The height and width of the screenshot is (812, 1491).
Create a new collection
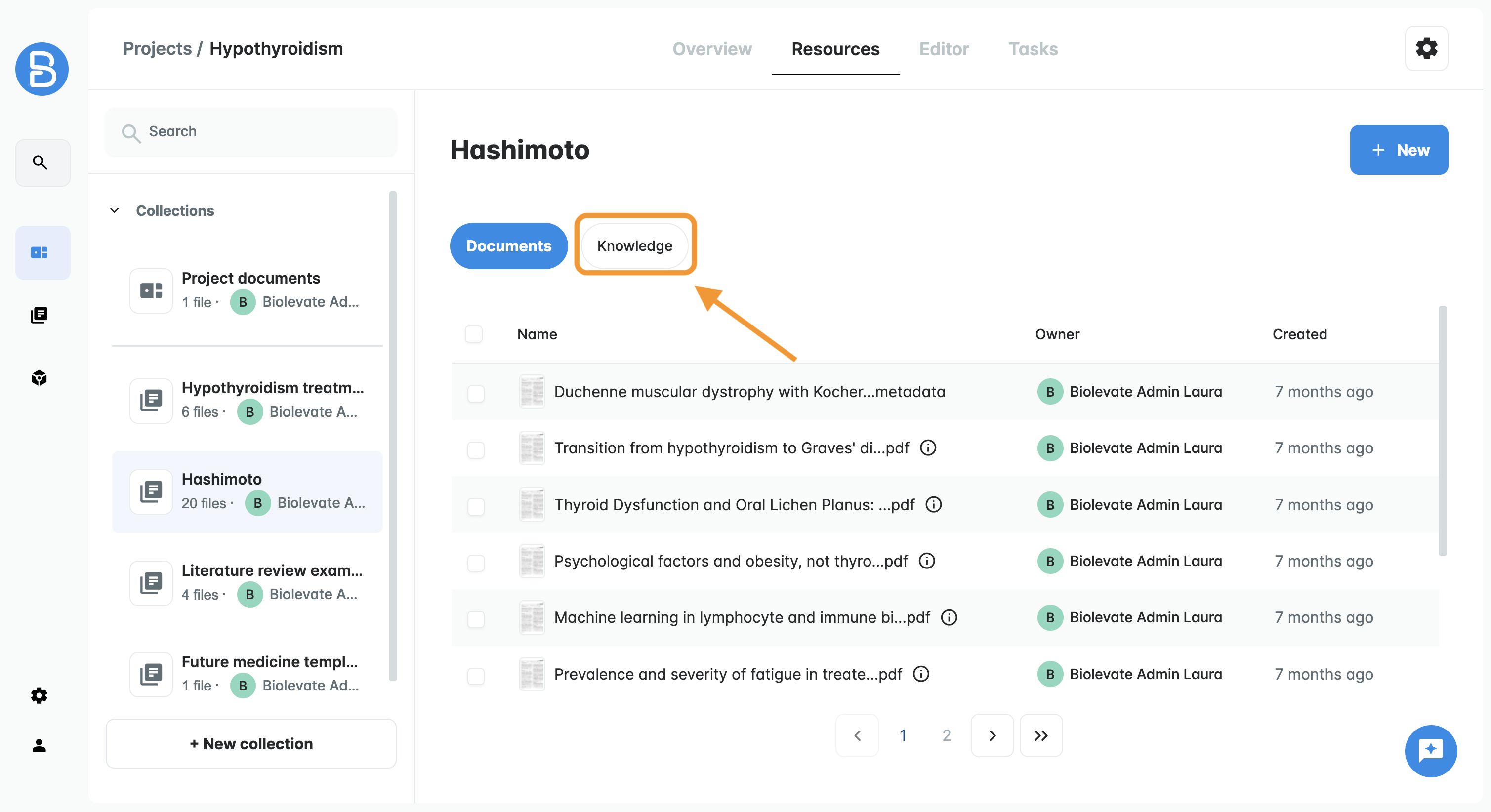pyautogui.click(x=250, y=743)
